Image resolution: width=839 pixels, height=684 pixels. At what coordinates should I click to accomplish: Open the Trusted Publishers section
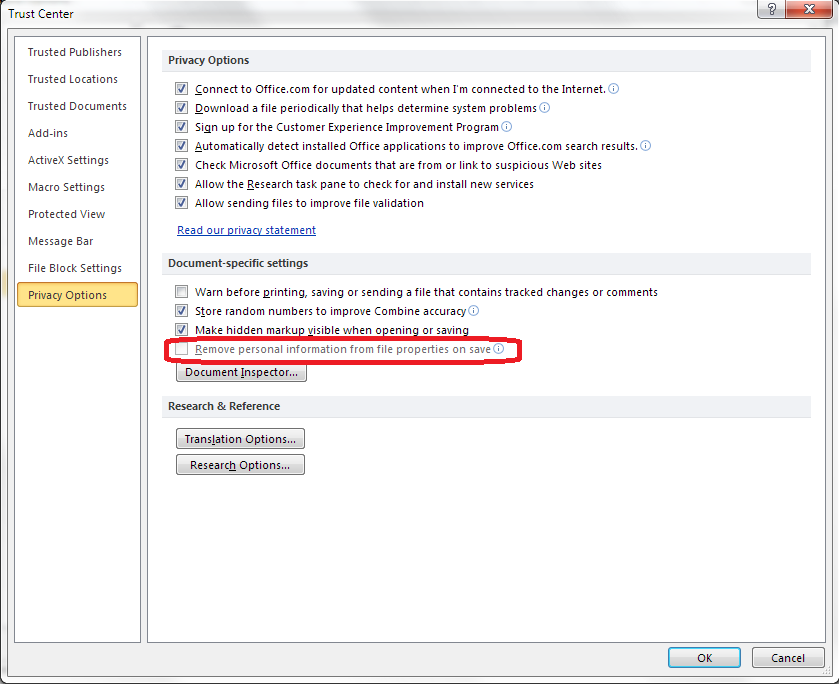[75, 52]
